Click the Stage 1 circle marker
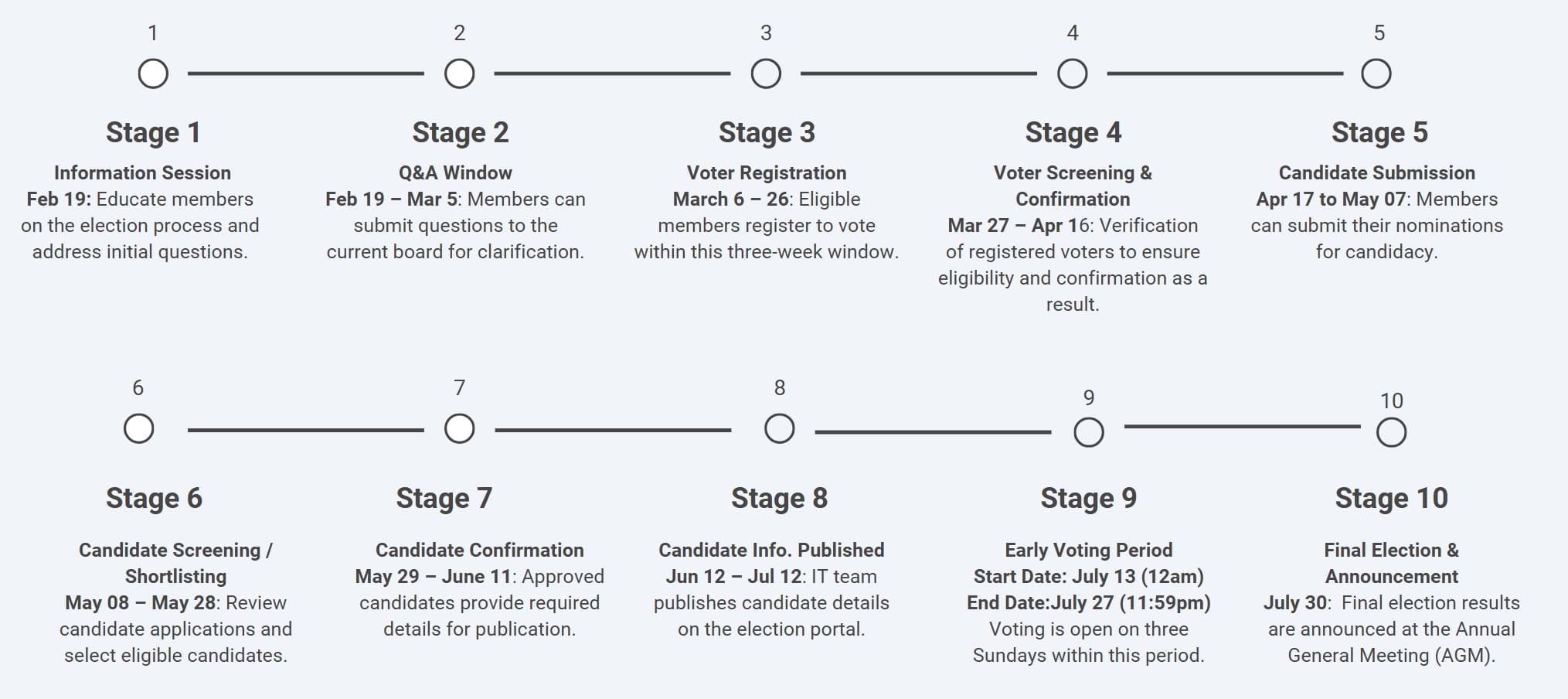 coord(153,74)
